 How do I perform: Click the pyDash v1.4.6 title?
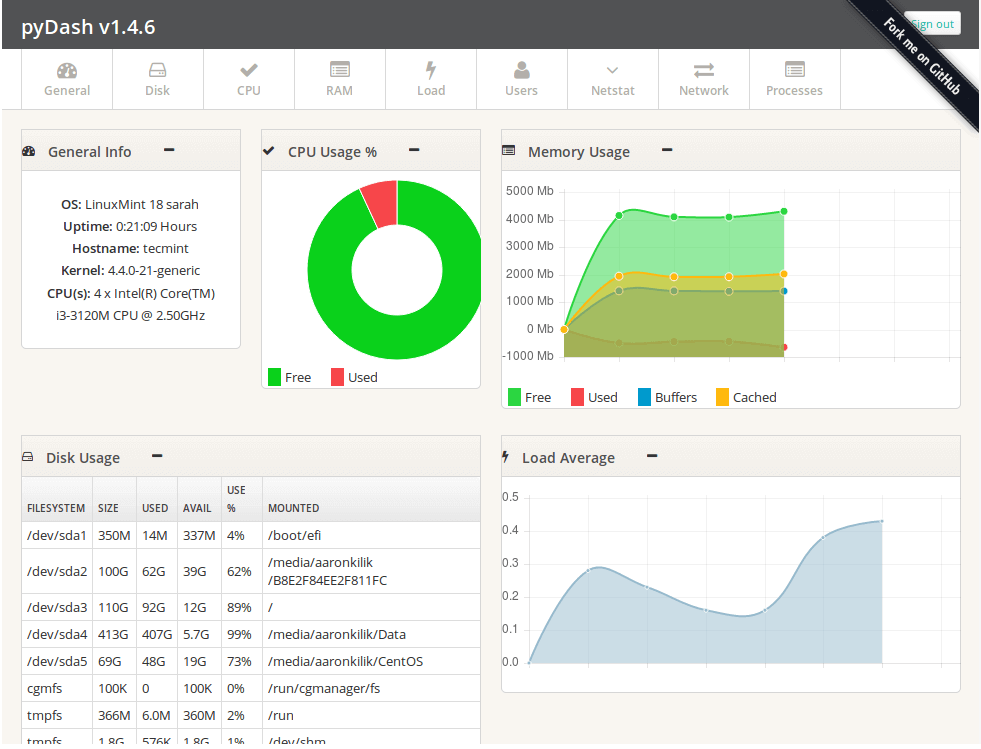[88, 27]
